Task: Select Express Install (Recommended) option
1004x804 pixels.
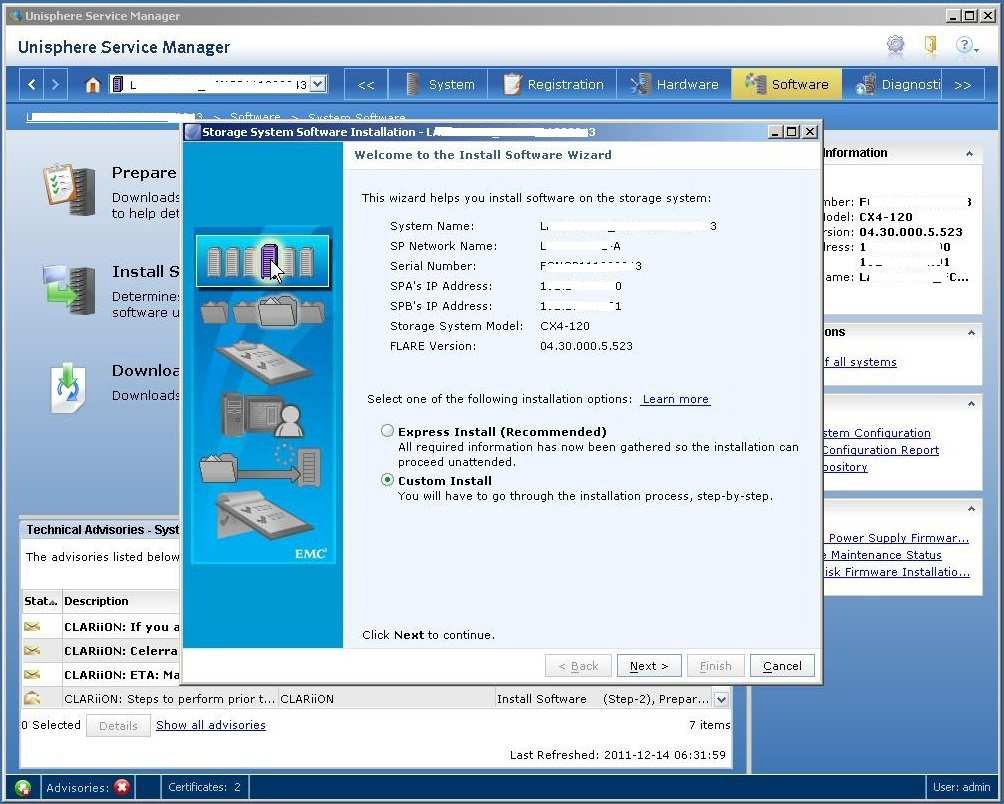Action: coord(387,431)
